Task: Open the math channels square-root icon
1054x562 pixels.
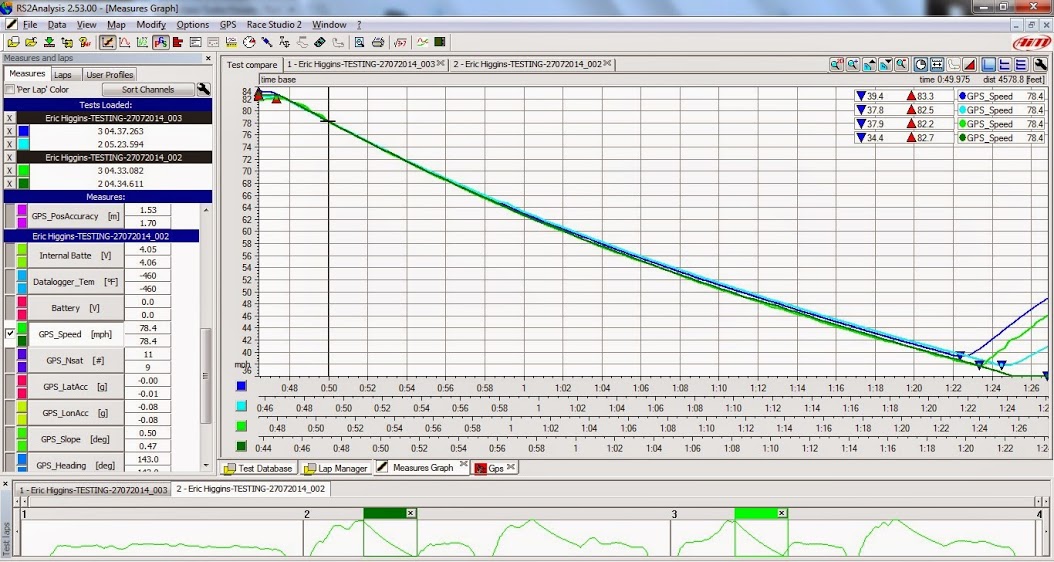Action: [x=400, y=43]
